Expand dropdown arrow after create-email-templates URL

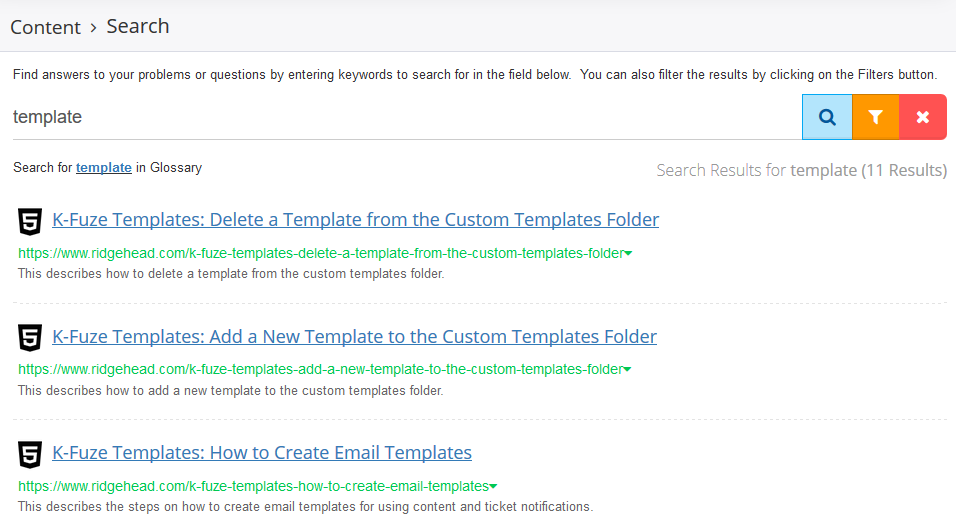(x=493, y=486)
